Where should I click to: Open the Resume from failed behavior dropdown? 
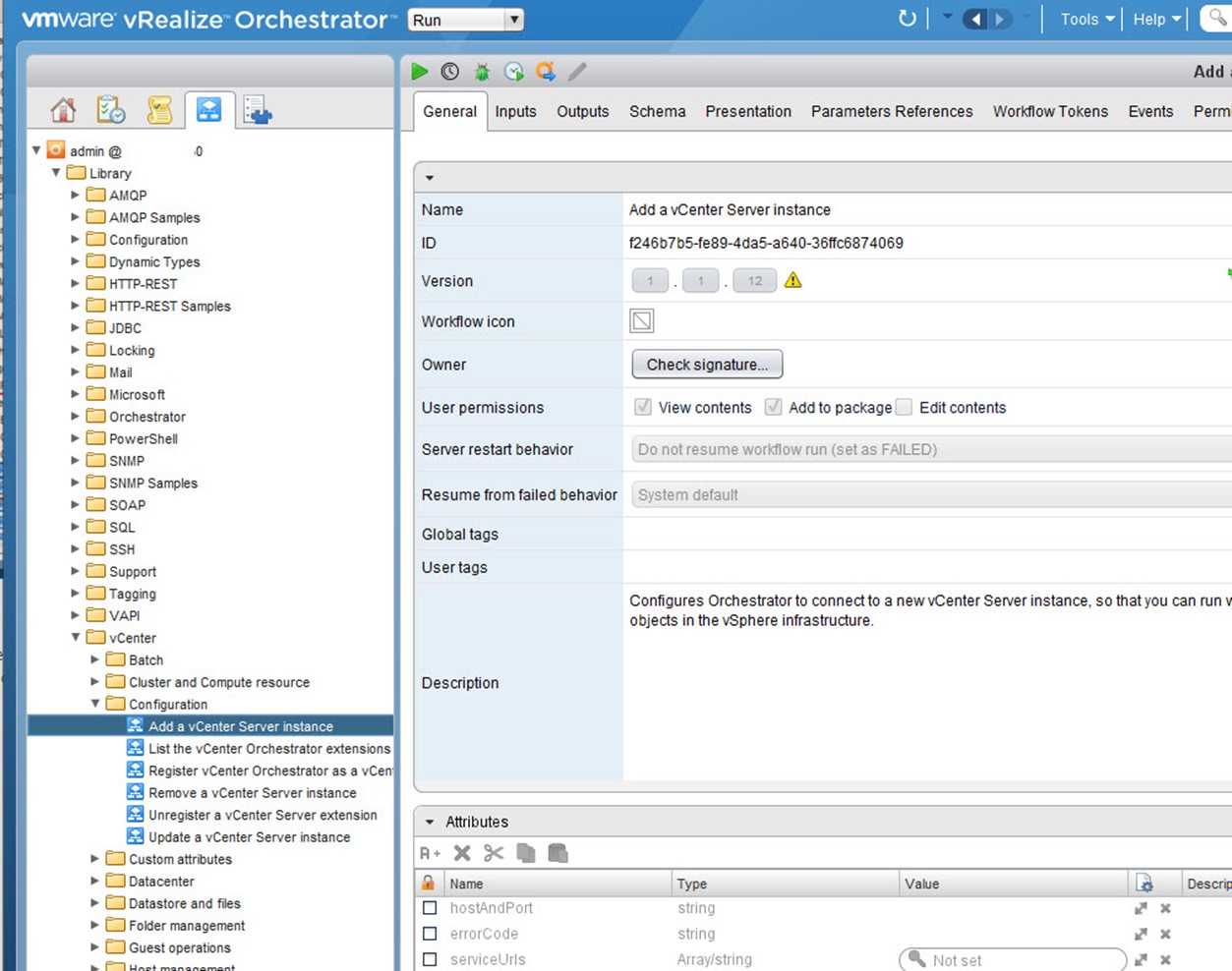pyautogui.click(x=930, y=494)
